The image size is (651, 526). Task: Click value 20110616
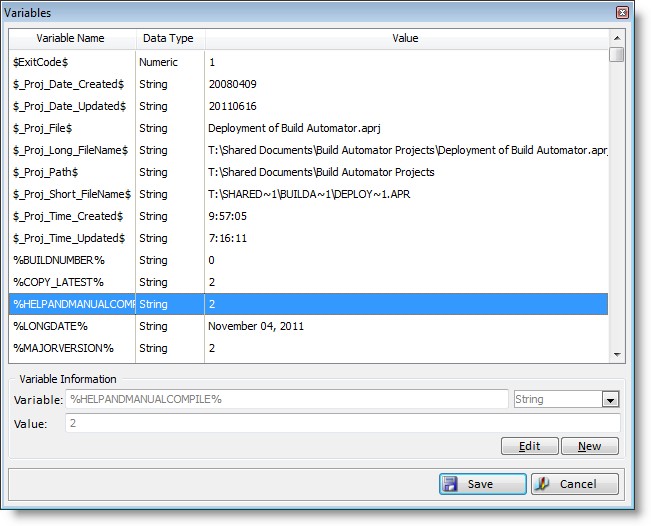coord(232,106)
